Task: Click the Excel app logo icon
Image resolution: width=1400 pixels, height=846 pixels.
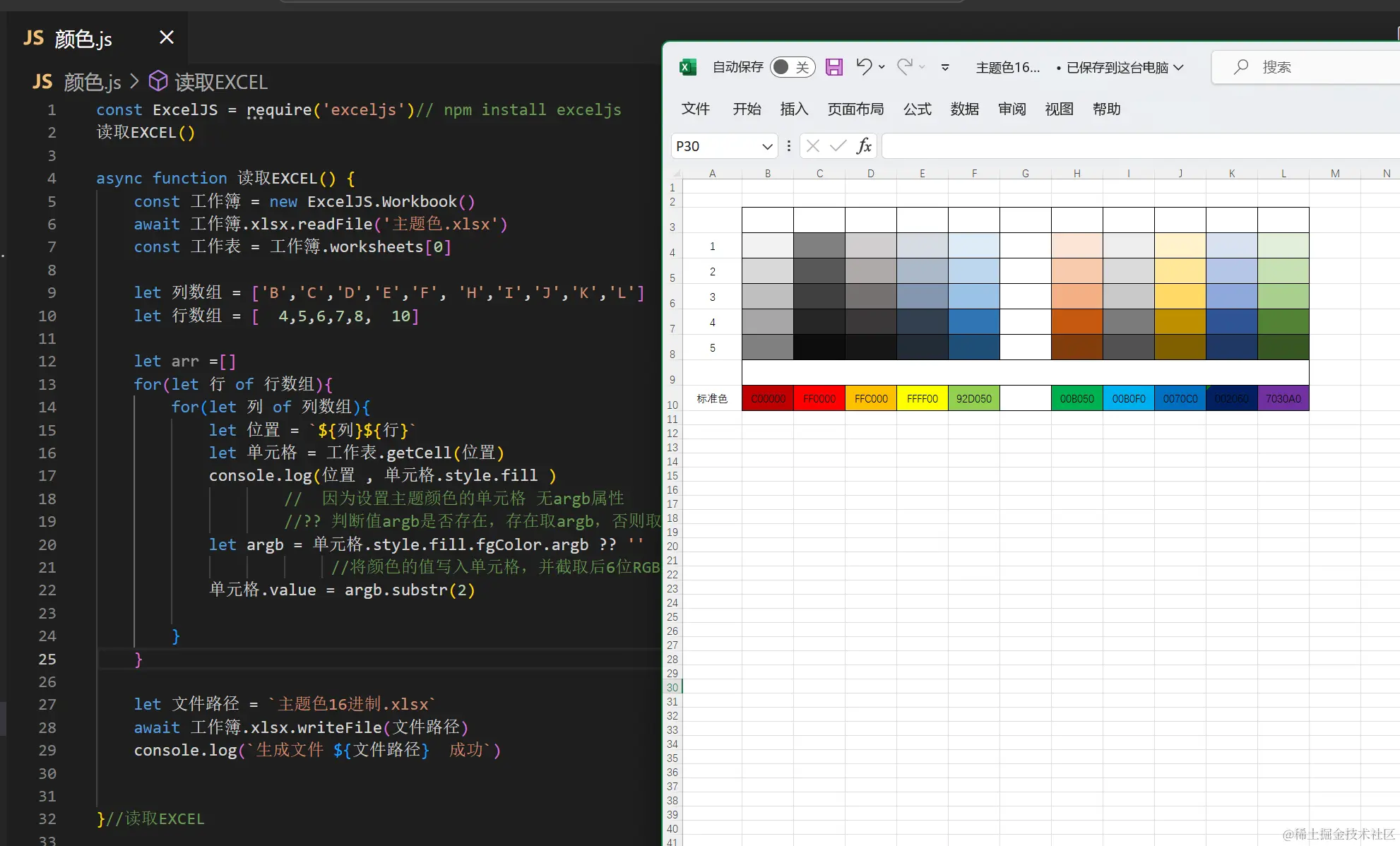Action: [687, 67]
